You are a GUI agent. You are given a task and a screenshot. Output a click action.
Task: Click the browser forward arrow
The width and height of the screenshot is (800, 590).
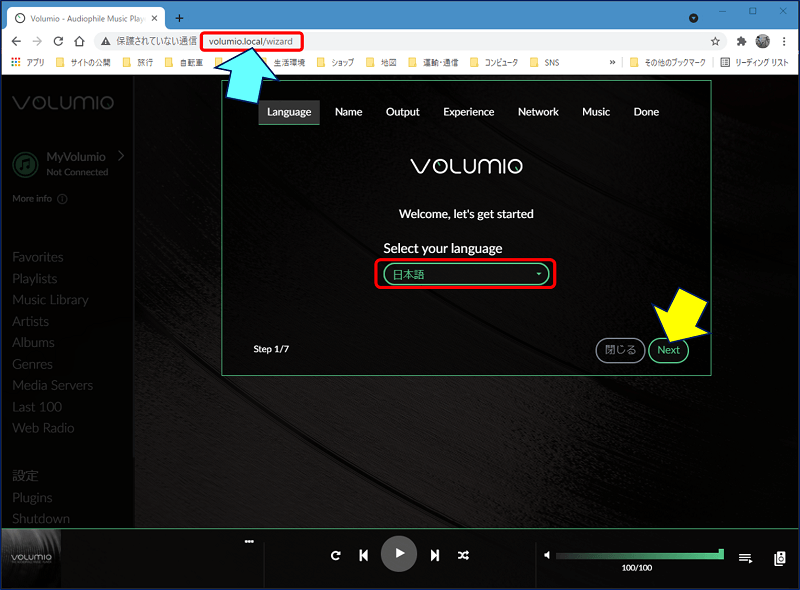point(37,41)
